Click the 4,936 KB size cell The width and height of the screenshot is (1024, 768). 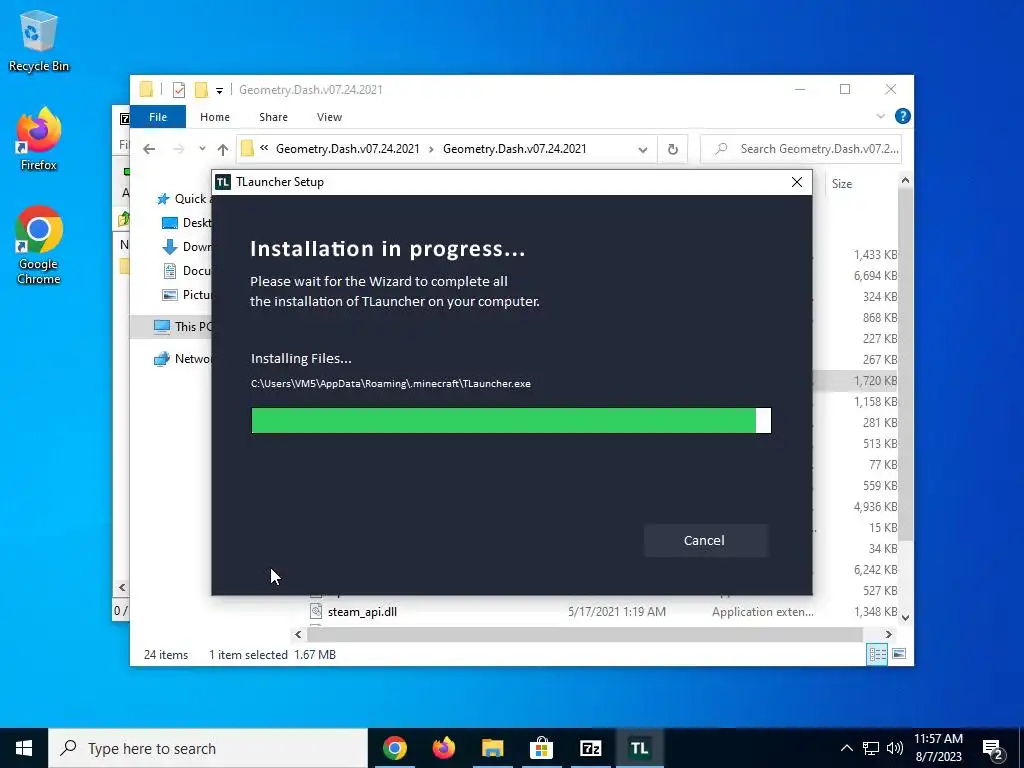tap(875, 507)
